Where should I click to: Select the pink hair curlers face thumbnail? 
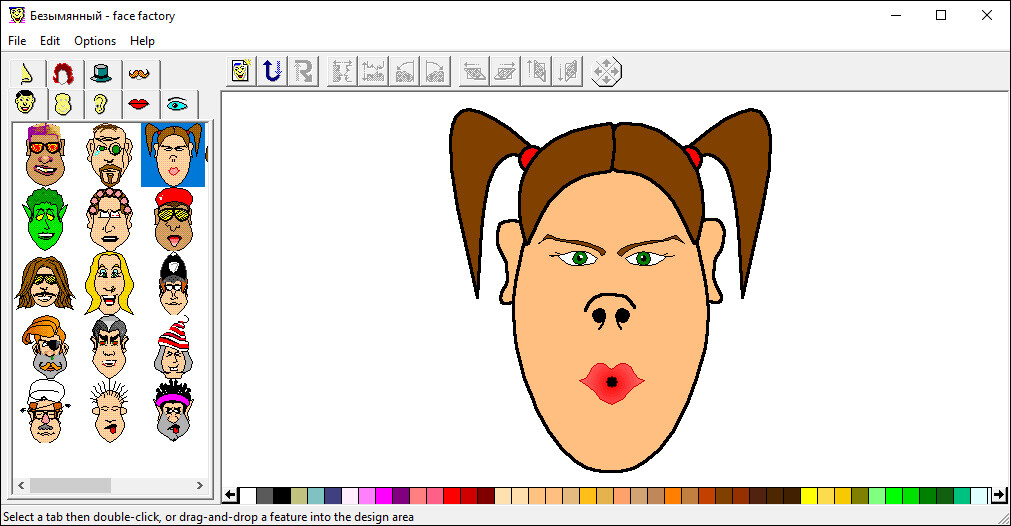tap(109, 219)
